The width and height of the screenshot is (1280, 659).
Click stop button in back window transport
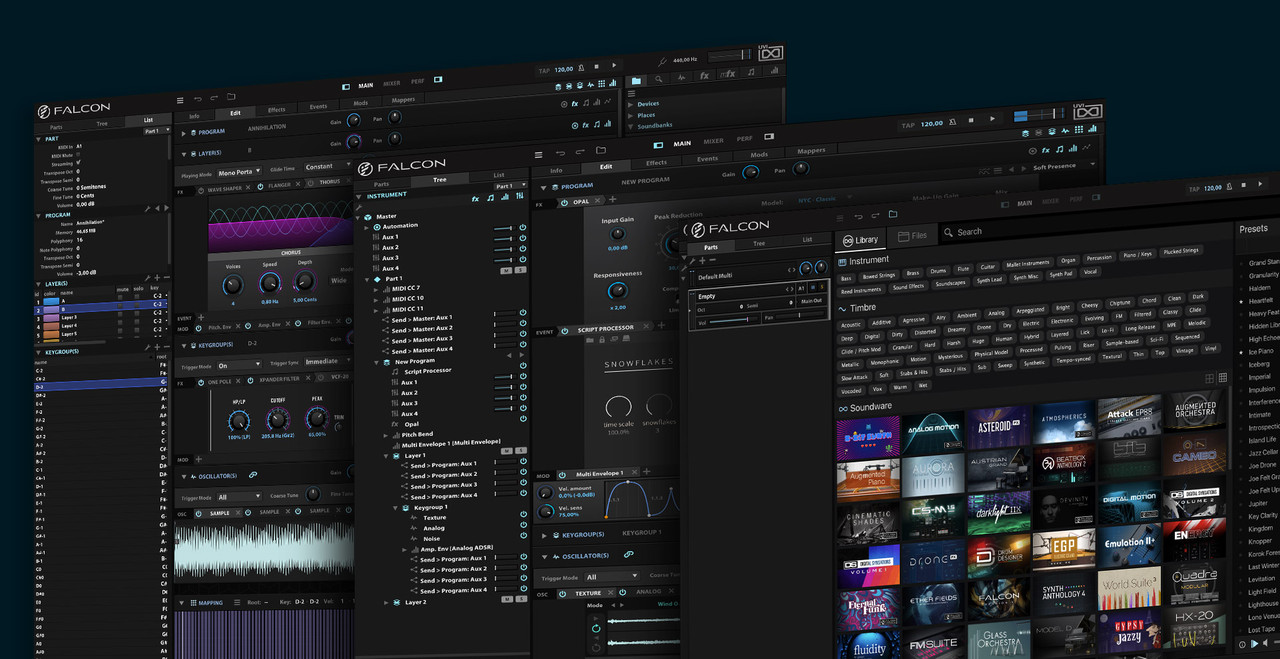tap(598, 67)
